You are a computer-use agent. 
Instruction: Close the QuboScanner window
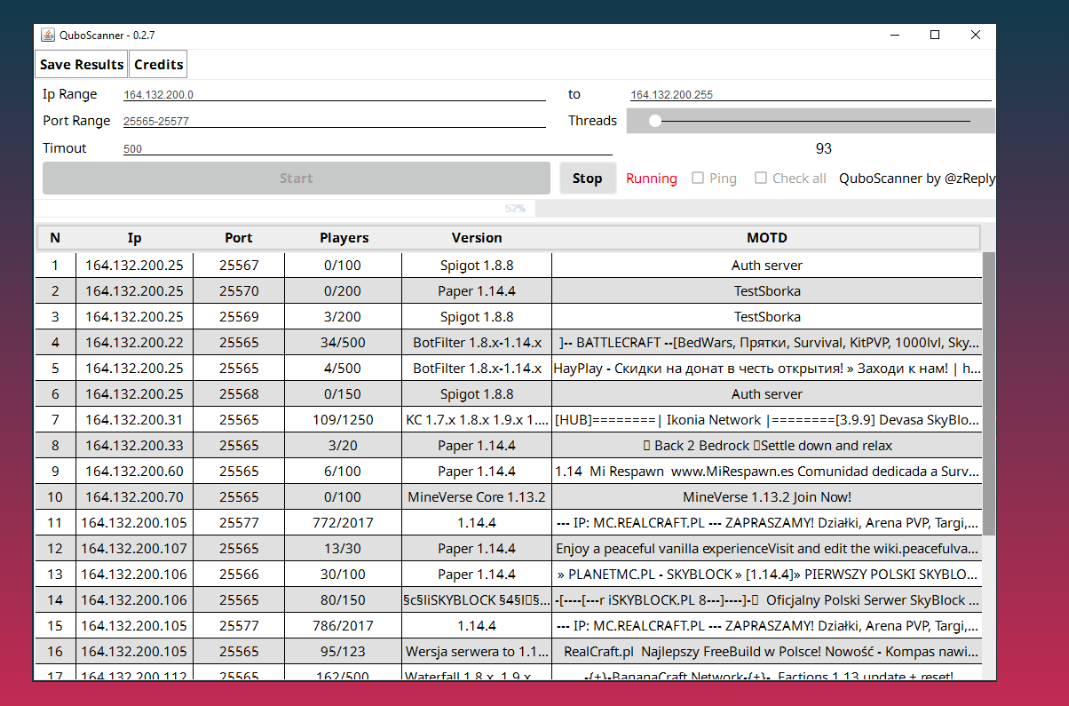pos(976,35)
